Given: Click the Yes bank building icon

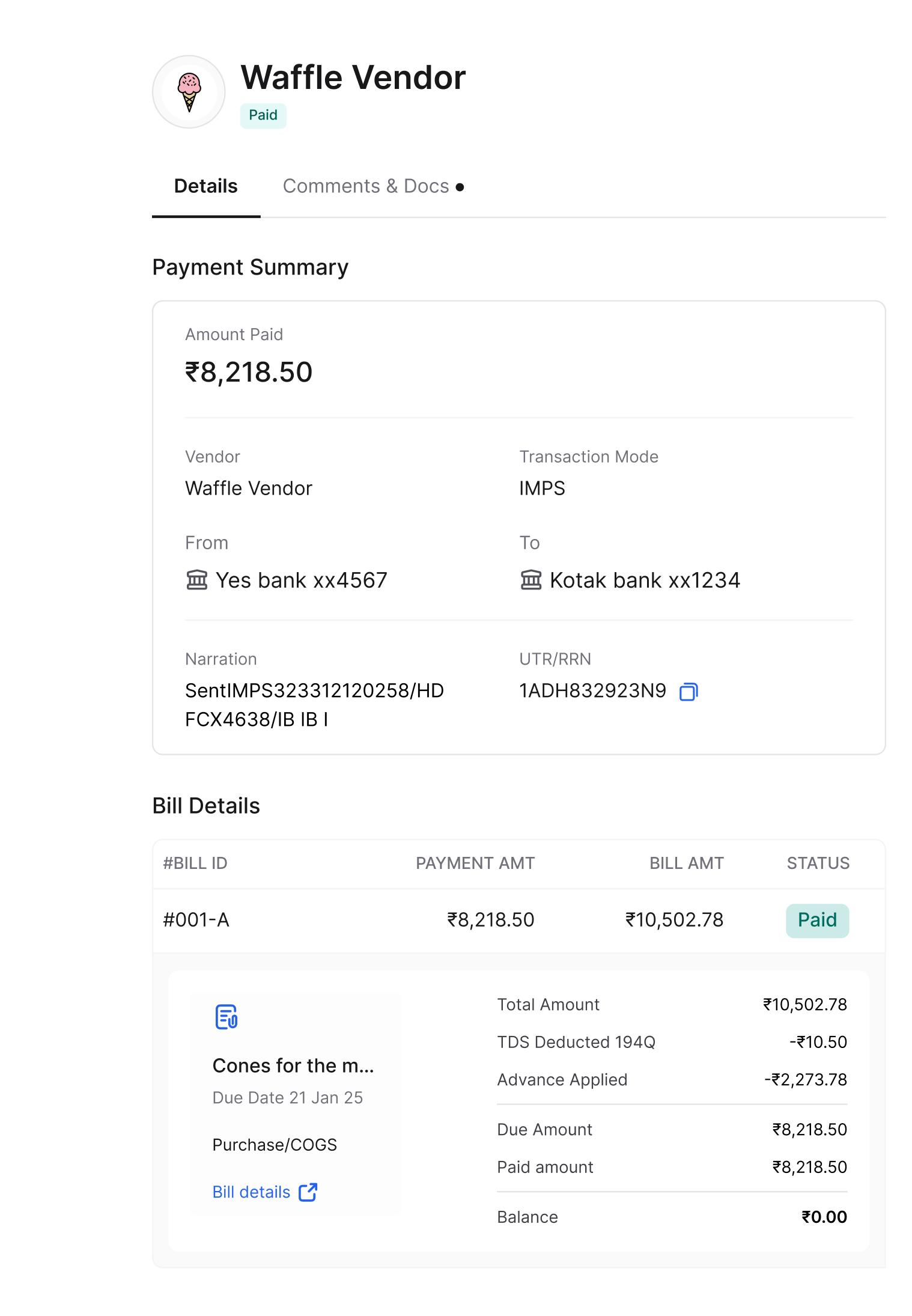Looking at the screenshot, I should coord(196,580).
